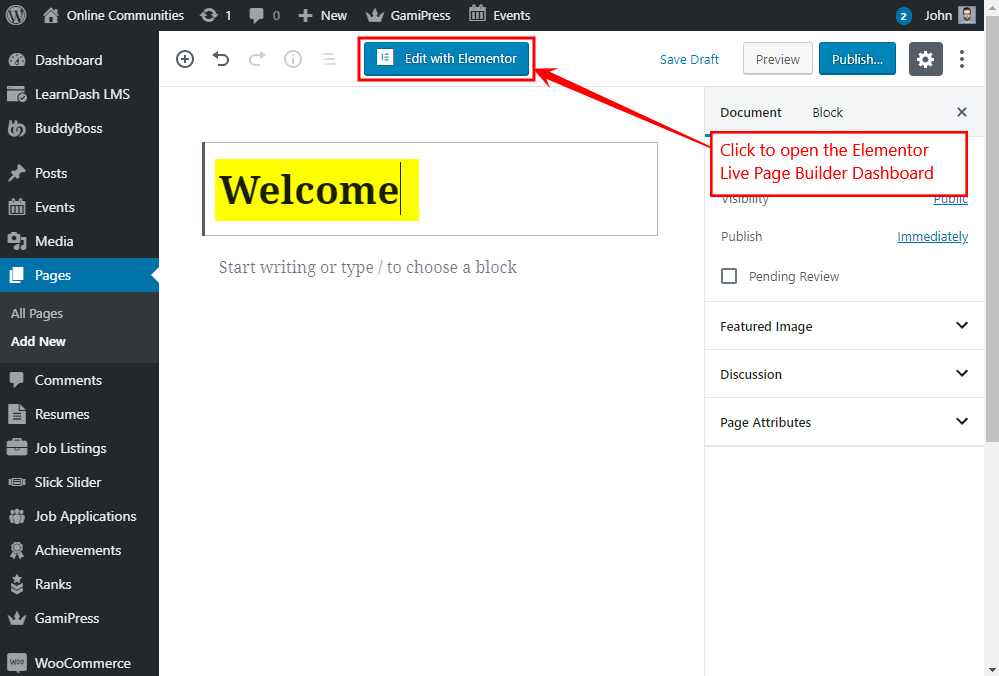Click the Undo arrow in the editor toolbar
Viewport: 999px width, 676px height.
pos(220,59)
